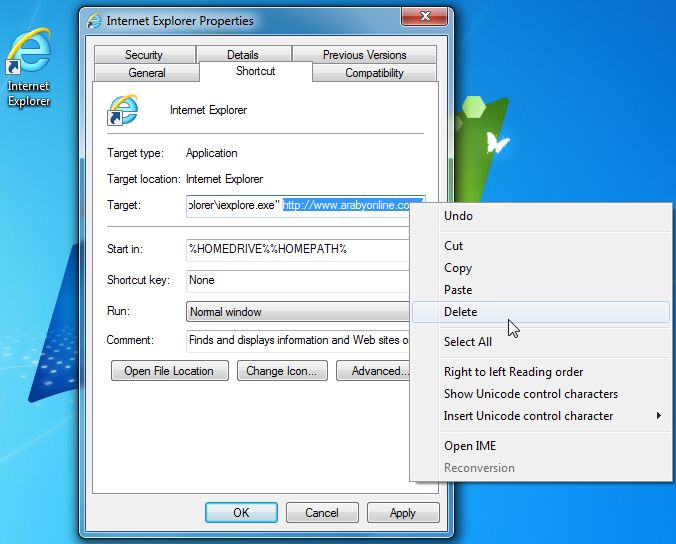Switch to the Security tab
Screen dimensions: 676x544
[144, 55]
